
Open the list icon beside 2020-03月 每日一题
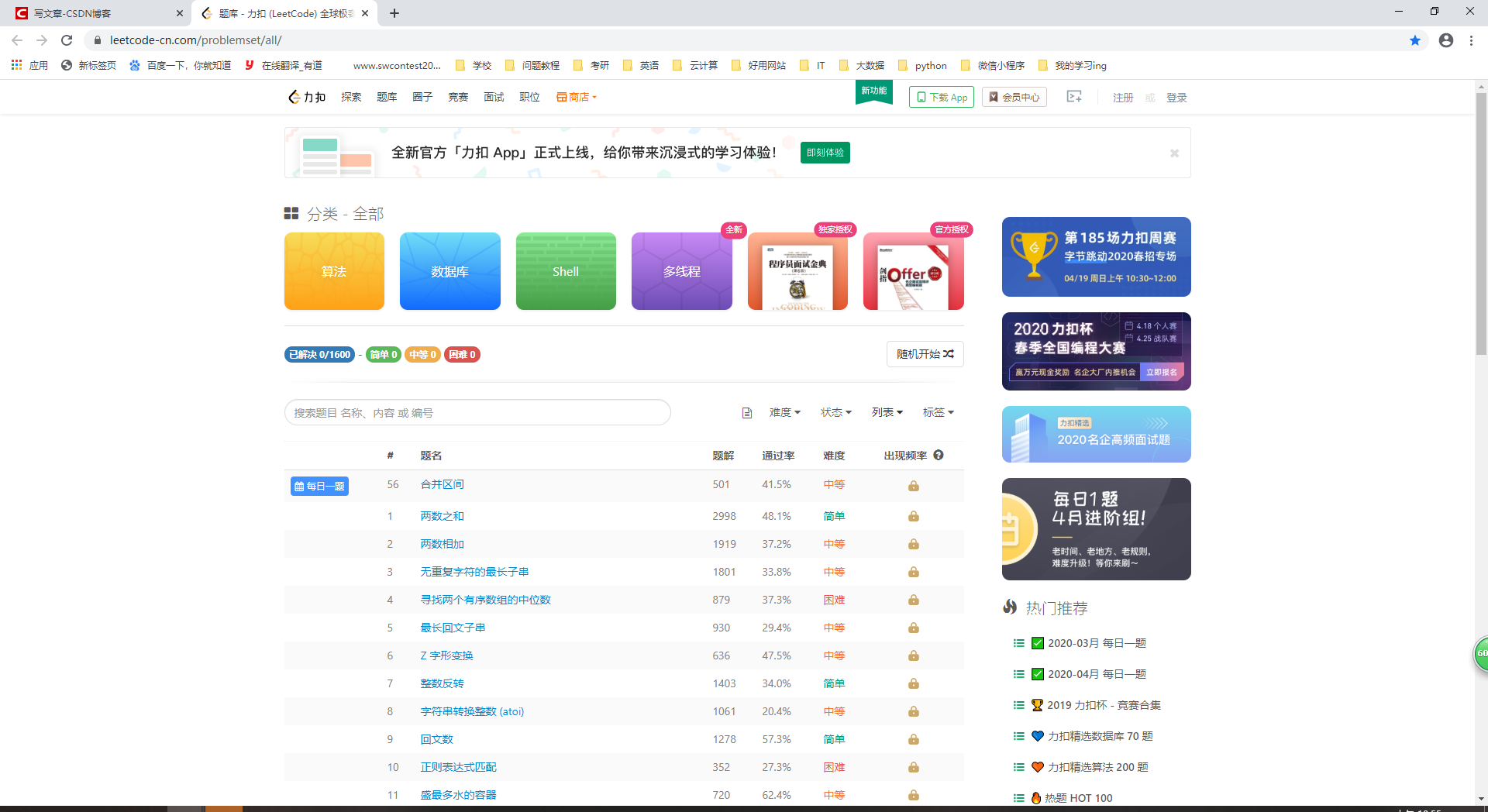click(1019, 643)
